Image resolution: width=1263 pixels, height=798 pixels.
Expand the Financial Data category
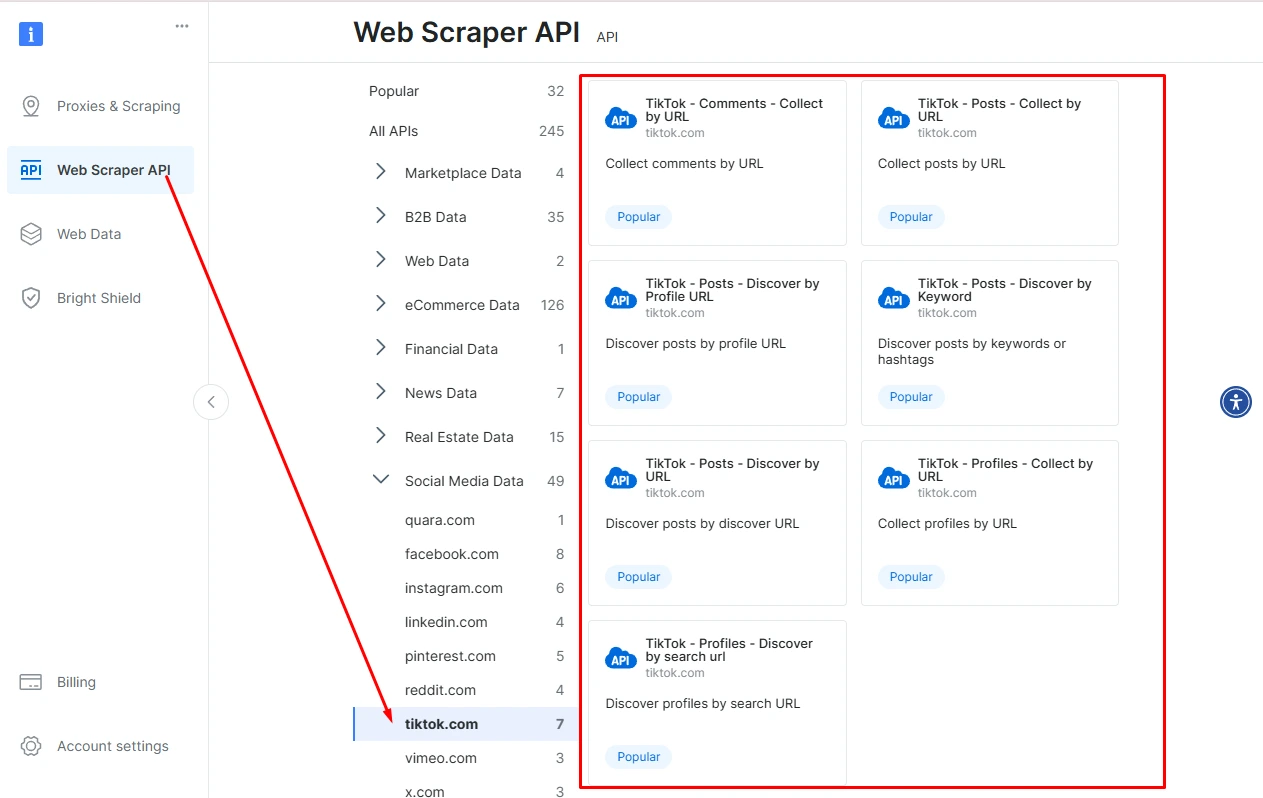[x=381, y=348]
